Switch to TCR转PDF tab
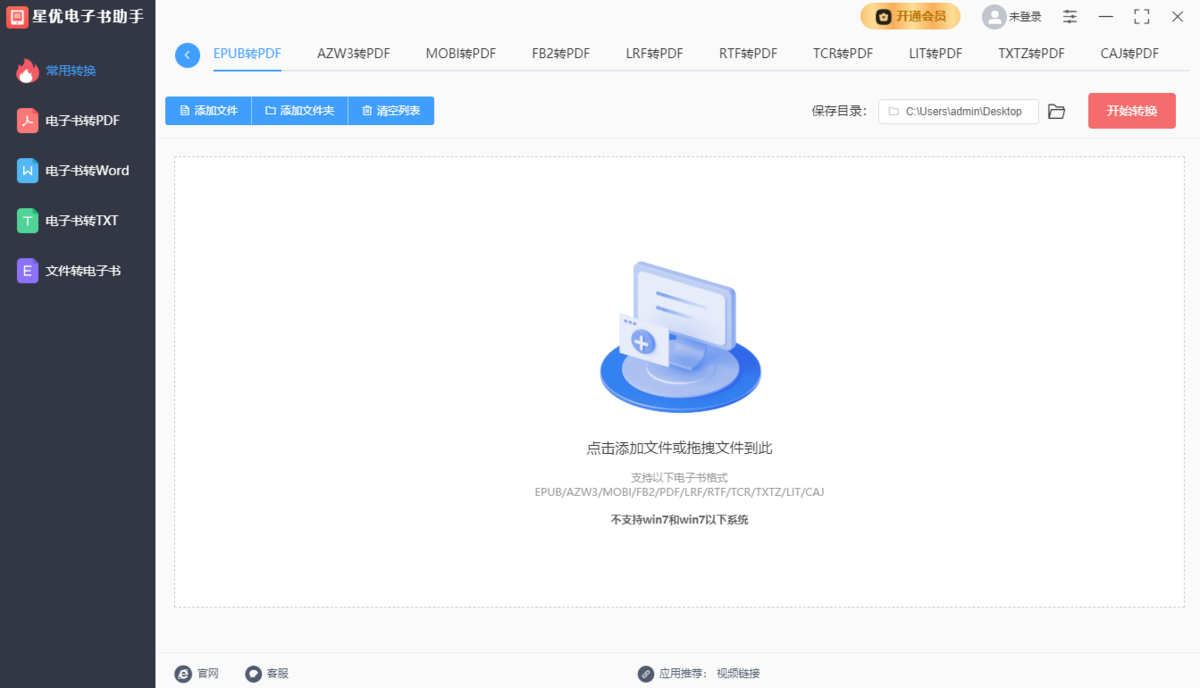The width and height of the screenshot is (1200, 688). coord(843,54)
